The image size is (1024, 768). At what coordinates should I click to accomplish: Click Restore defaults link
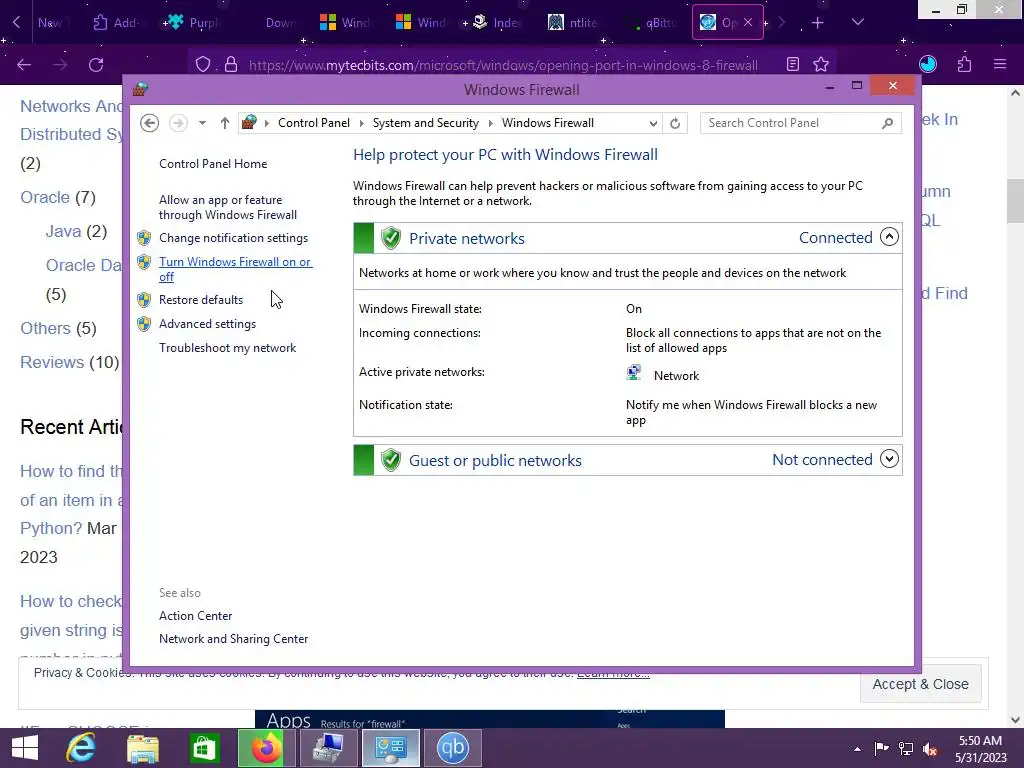coord(200,300)
